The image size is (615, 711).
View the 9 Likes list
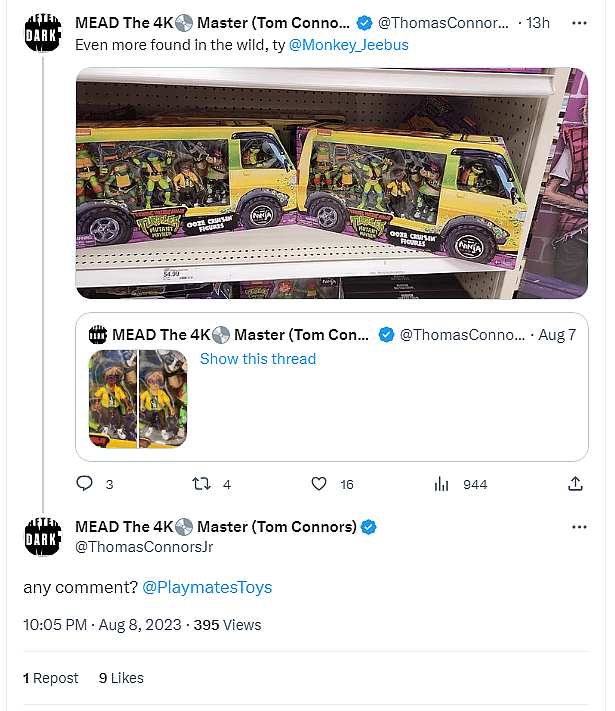coord(121,678)
